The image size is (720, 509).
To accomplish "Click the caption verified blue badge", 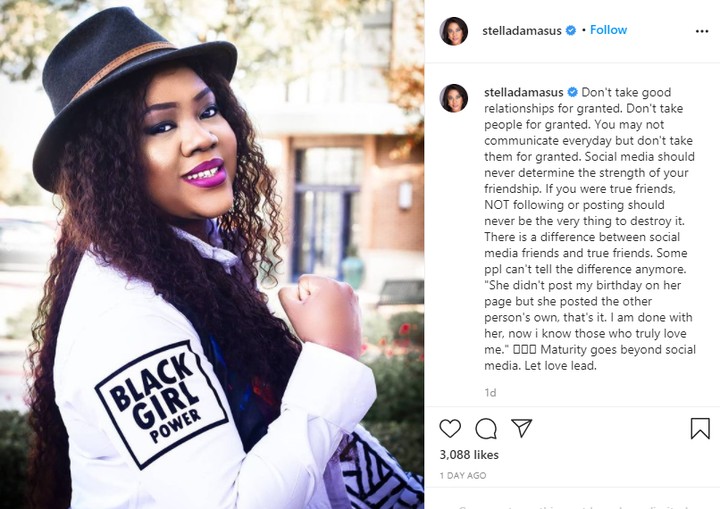I will pyautogui.click(x=572, y=92).
